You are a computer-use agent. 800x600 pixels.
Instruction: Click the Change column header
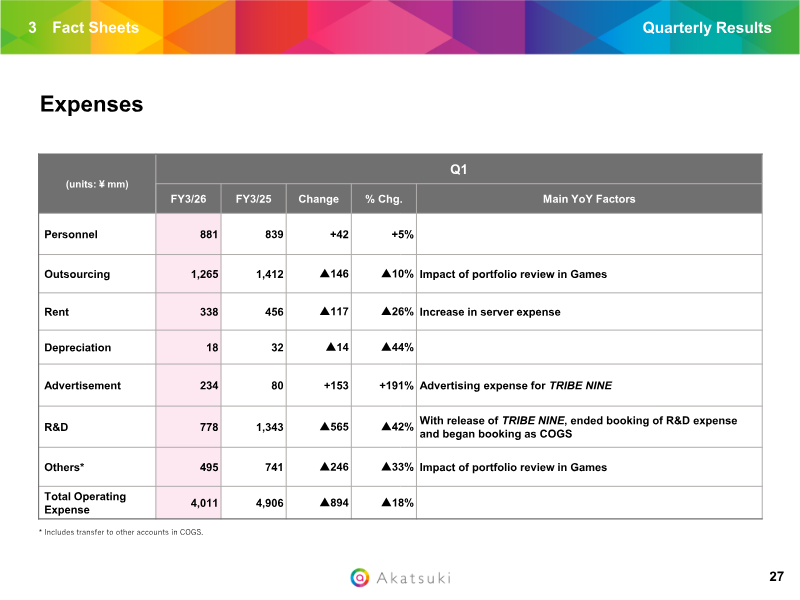pos(318,199)
